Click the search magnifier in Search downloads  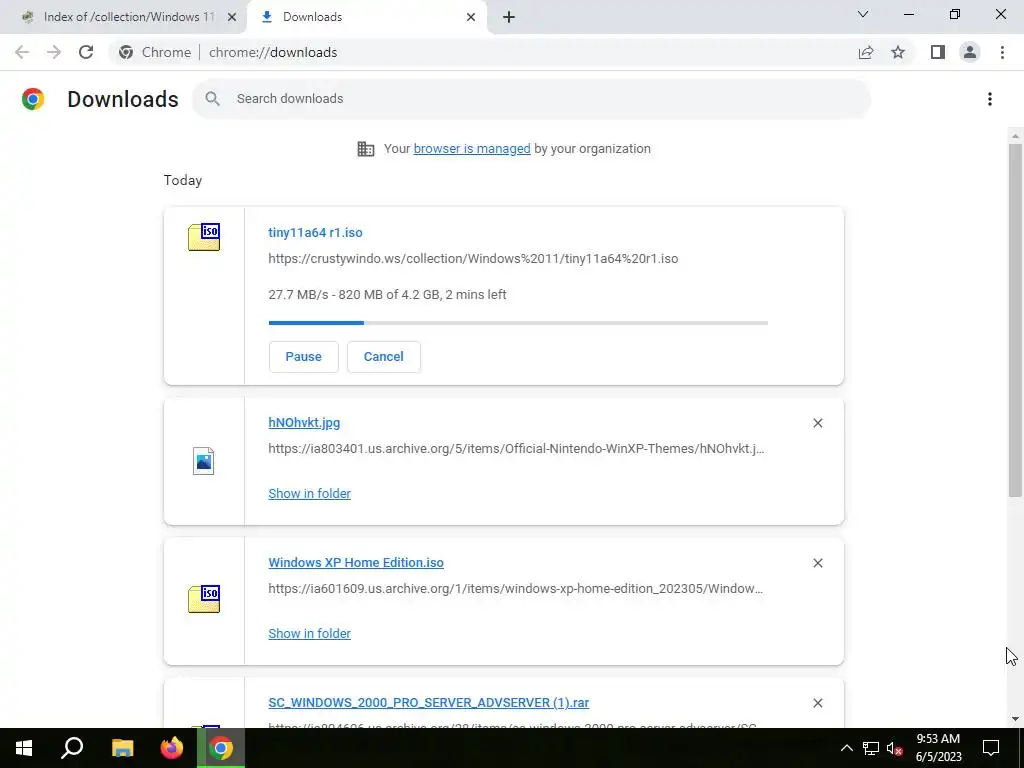(x=212, y=99)
